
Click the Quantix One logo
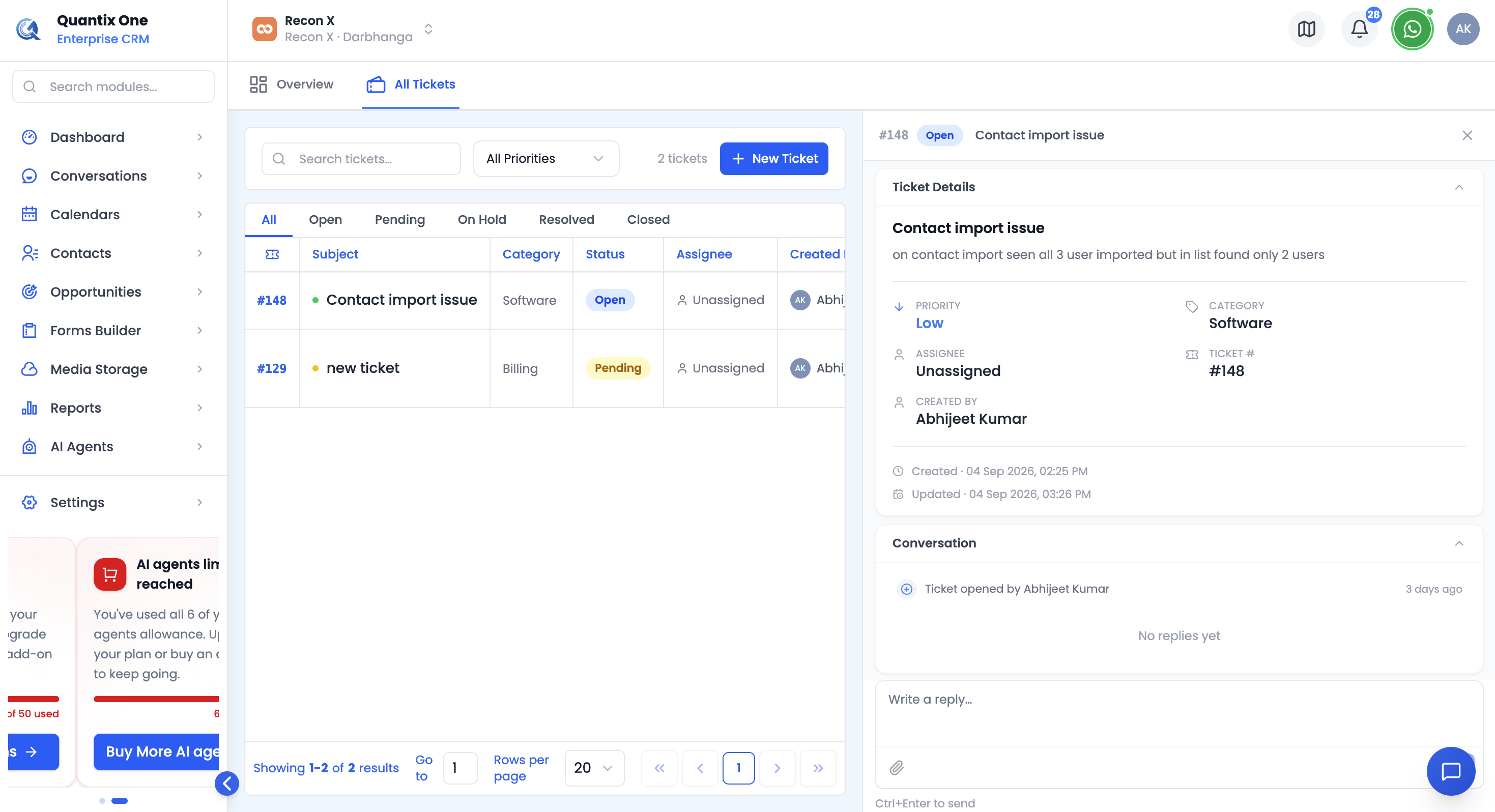pyautogui.click(x=28, y=29)
